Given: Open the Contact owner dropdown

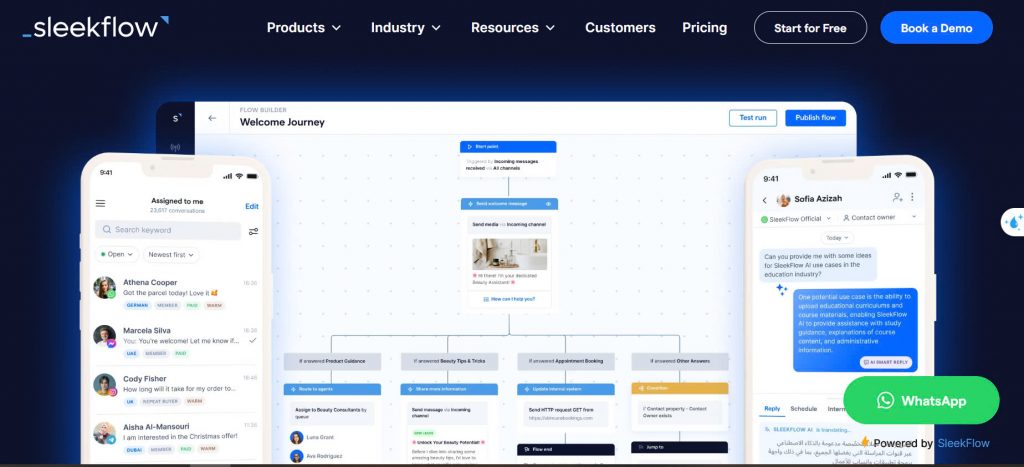Looking at the screenshot, I should (880, 217).
